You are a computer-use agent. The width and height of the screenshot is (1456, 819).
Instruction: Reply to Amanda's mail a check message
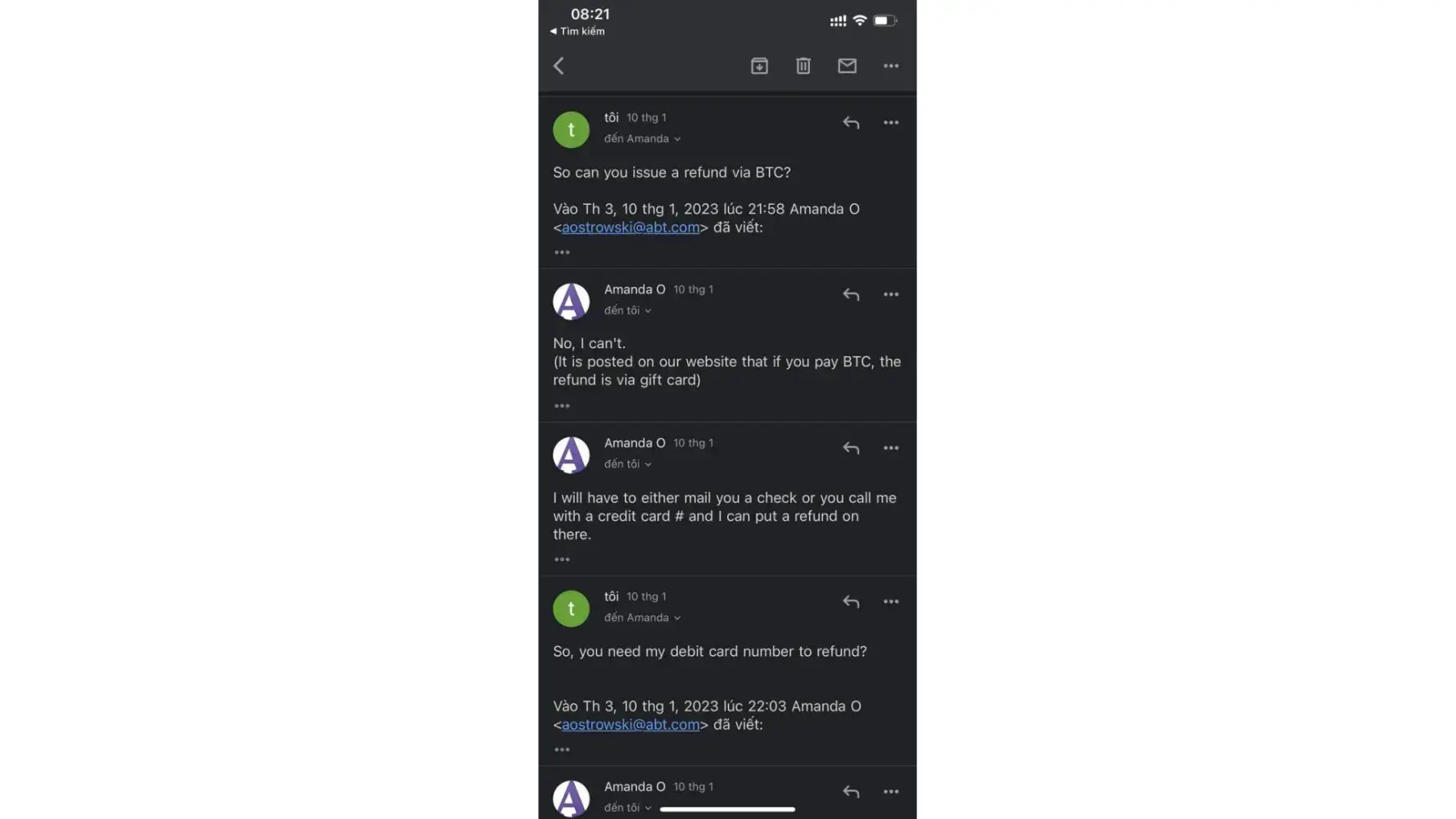[x=851, y=448]
